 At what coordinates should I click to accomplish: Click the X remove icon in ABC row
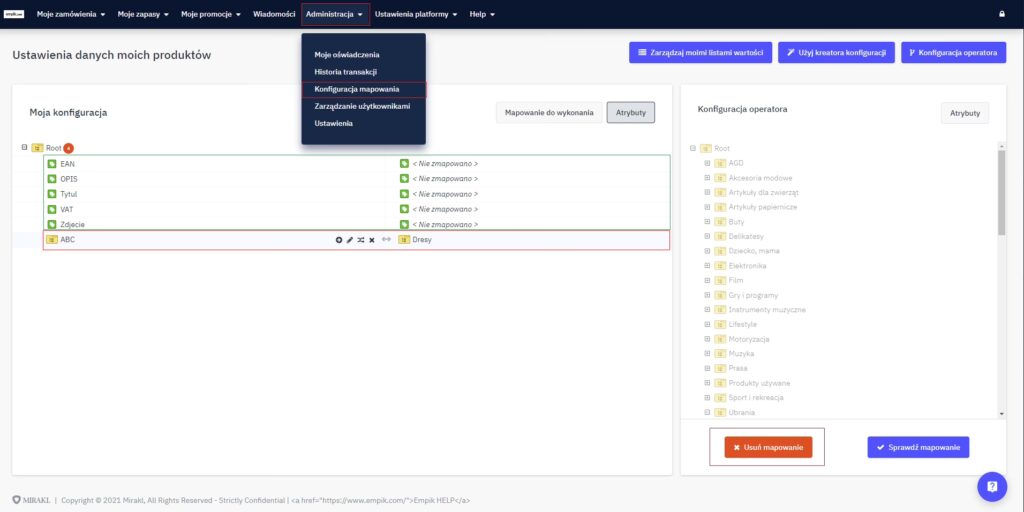[x=372, y=240]
